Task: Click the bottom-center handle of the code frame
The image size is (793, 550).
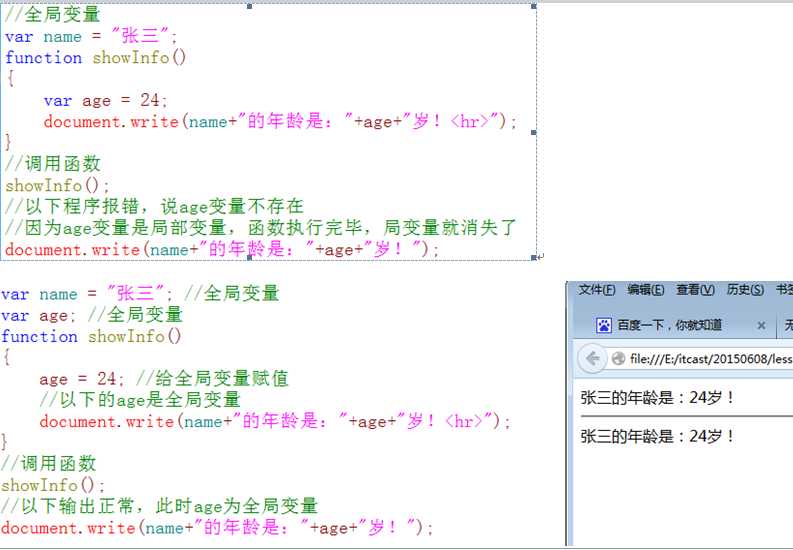Action: pos(249,258)
